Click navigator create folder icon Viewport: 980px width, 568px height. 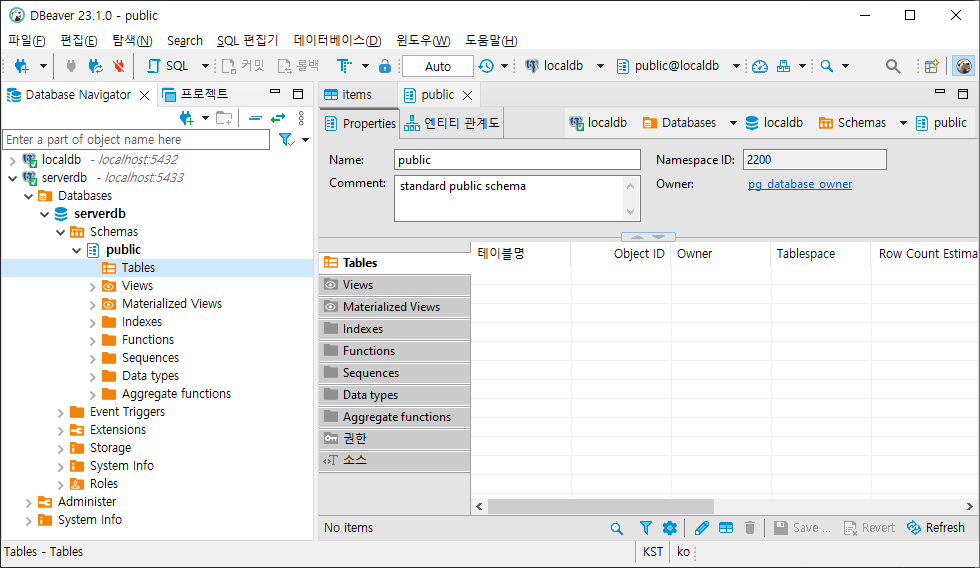click(224, 117)
